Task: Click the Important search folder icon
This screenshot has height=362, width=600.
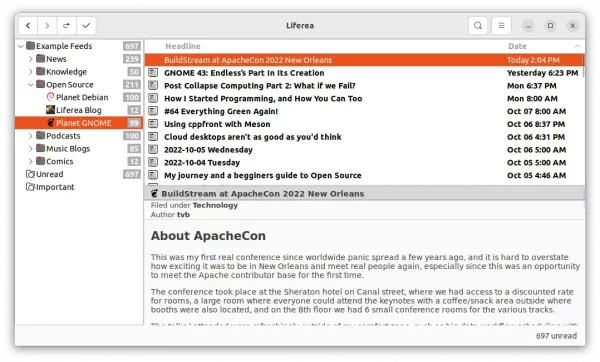Action: [x=30, y=187]
